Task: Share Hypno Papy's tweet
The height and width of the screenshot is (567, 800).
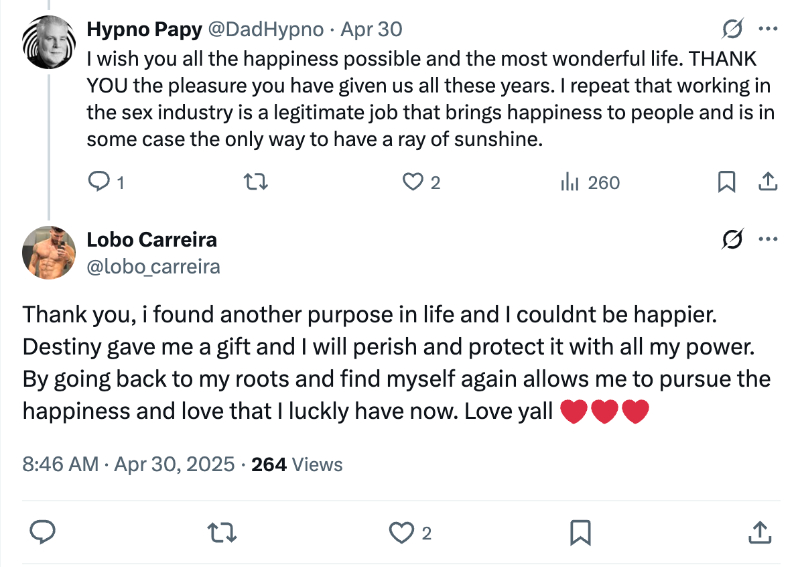Action: (767, 182)
